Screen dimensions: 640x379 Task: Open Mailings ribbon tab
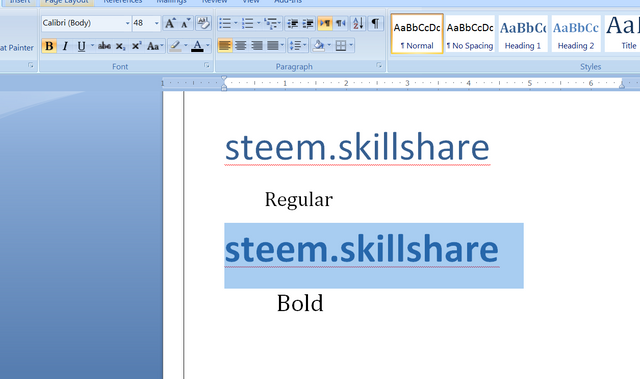(x=171, y=2)
